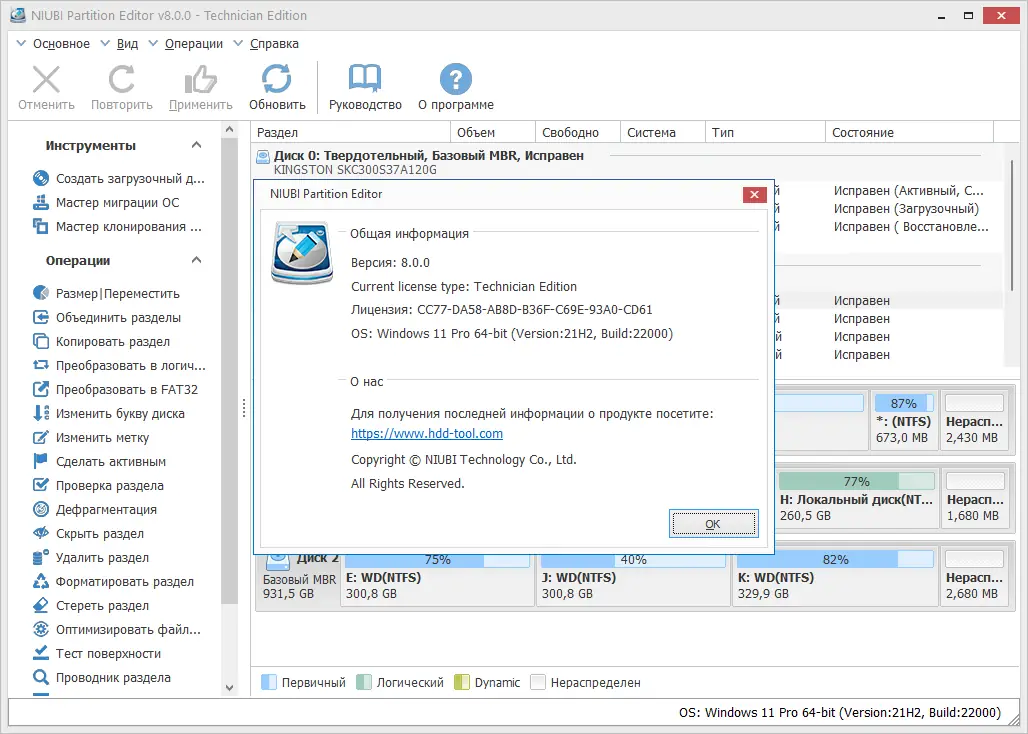Viewport: 1028px width, 734px height.
Task: Open the Справка menu
Action: 273,43
